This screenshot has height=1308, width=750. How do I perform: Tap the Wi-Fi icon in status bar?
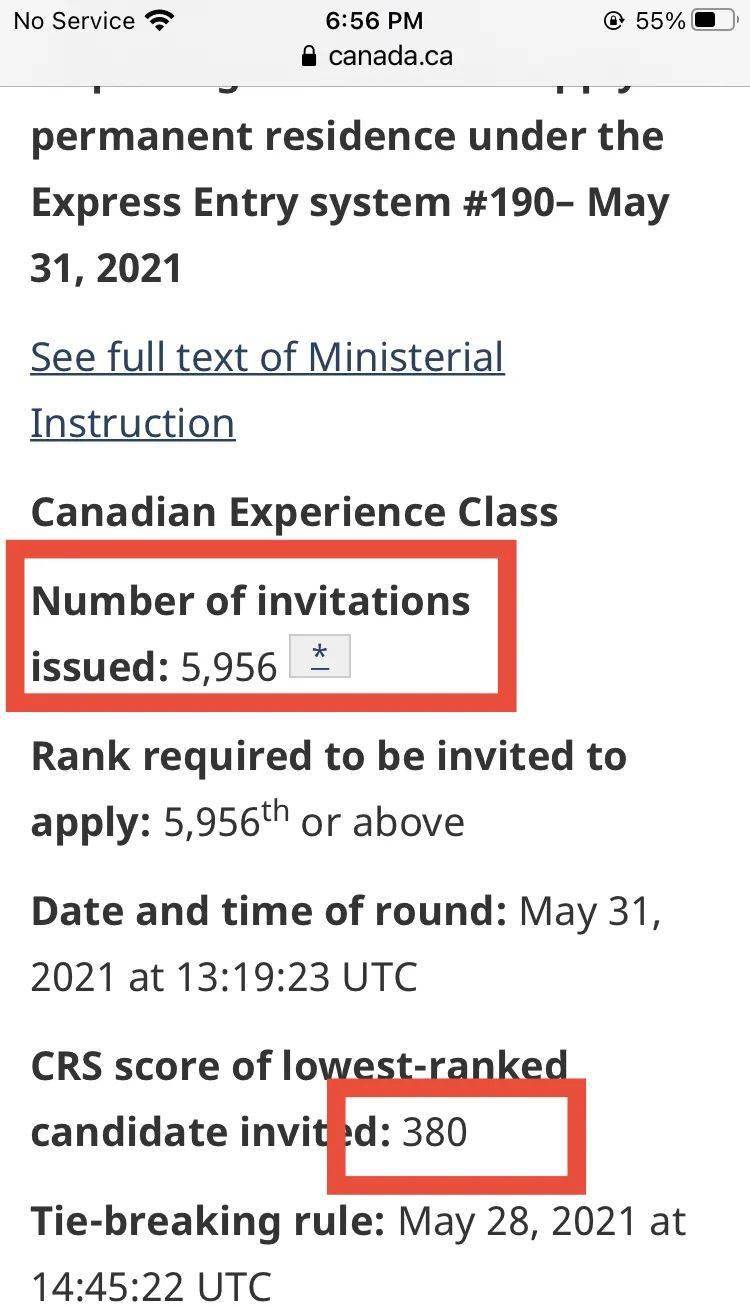click(x=158, y=21)
